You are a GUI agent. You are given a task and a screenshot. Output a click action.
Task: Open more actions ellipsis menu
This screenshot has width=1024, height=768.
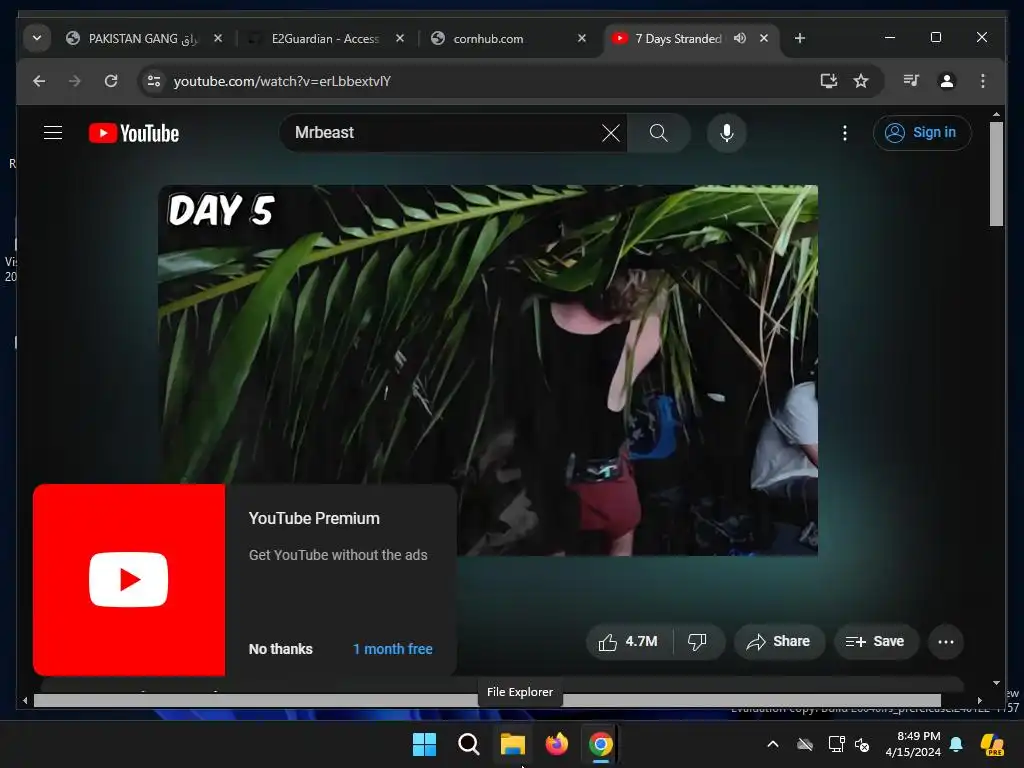click(946, 642)
